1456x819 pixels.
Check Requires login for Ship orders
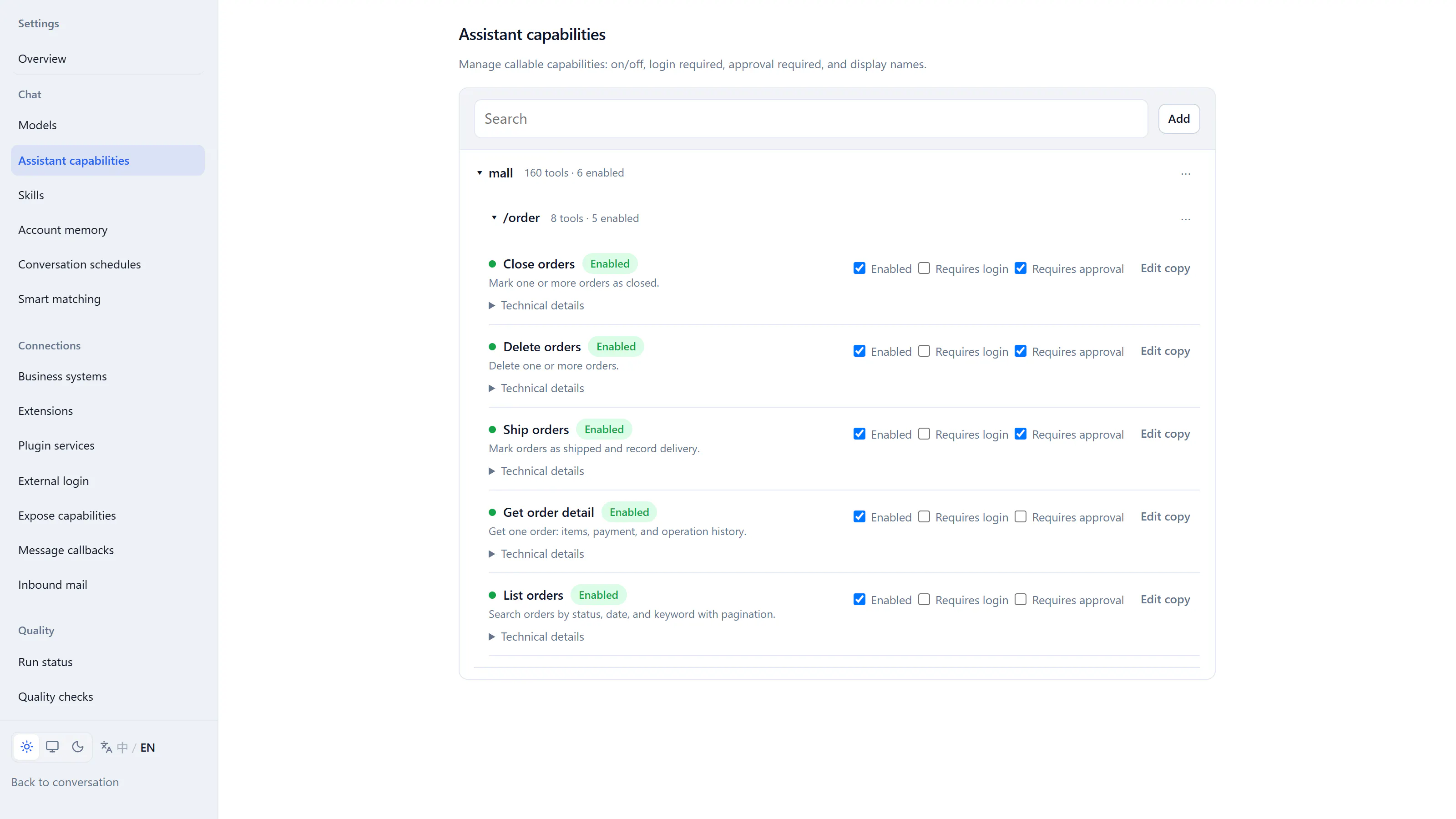coord(924,434)
